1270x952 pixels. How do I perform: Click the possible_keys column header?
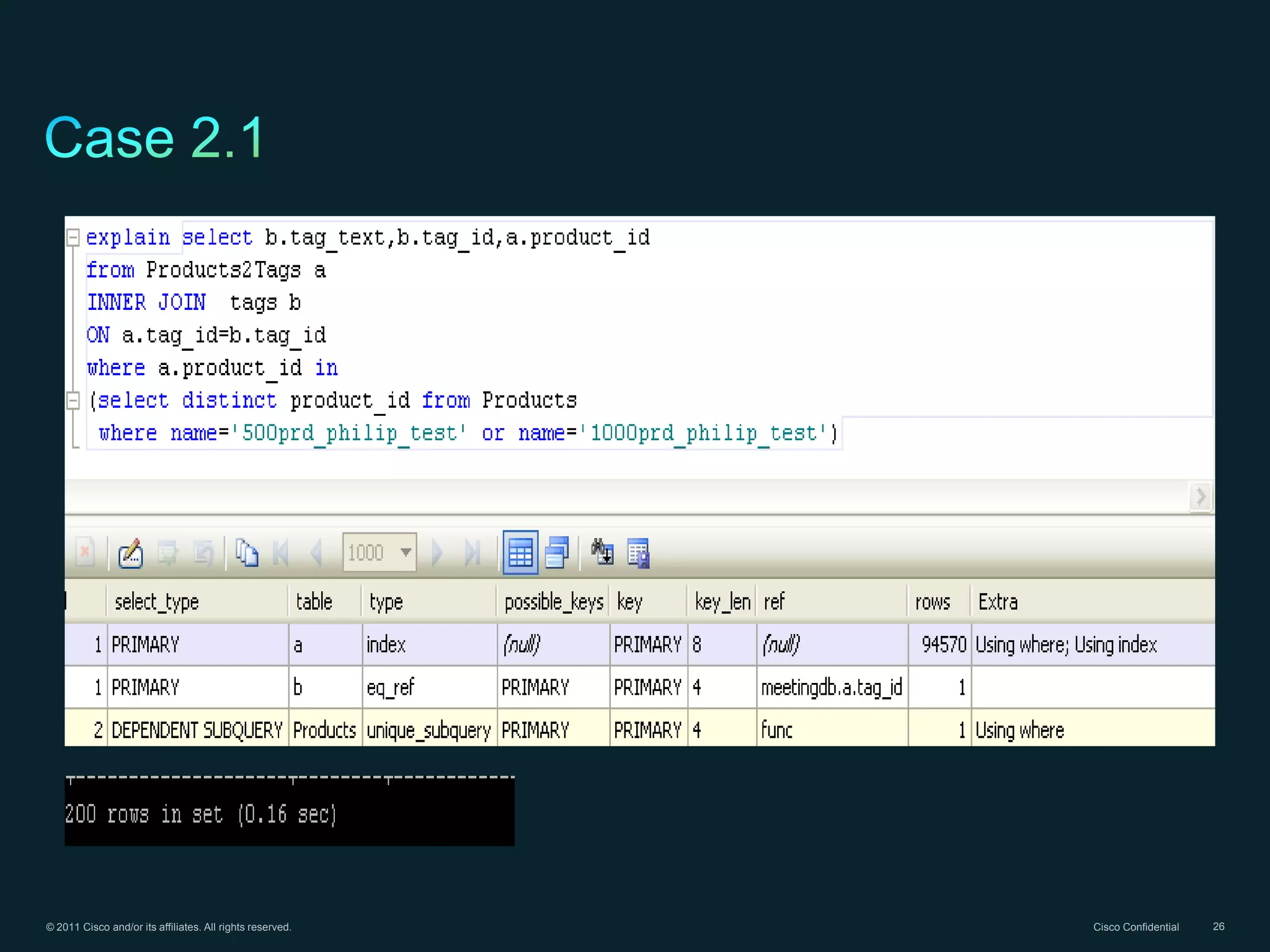coord(553,602)
